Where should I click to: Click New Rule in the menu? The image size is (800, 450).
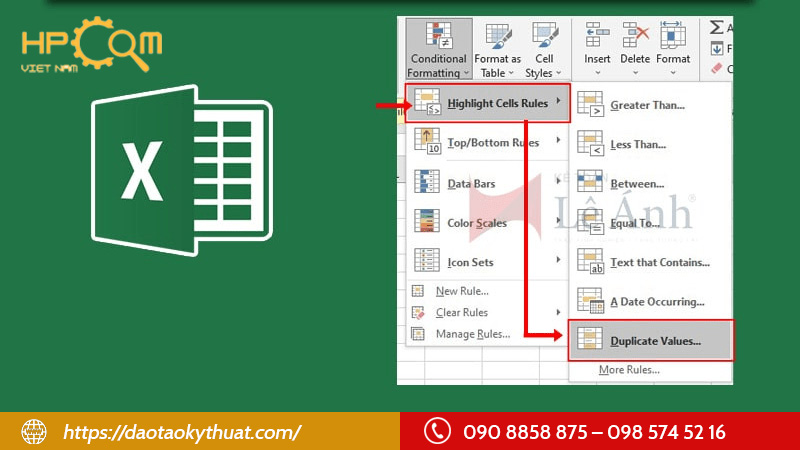pos(462,291)
